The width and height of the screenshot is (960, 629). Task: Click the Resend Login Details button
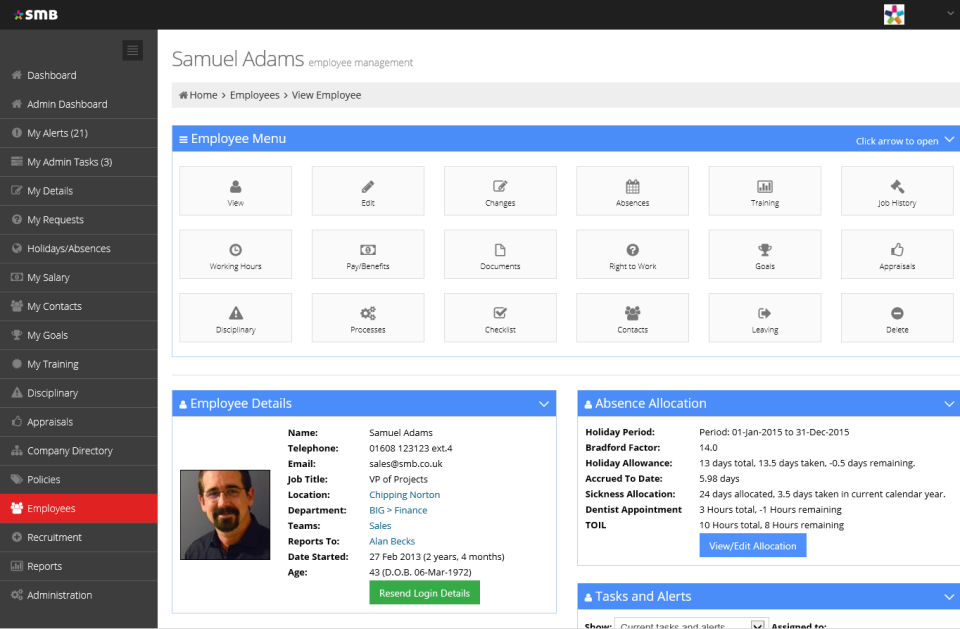click(424, 592)
